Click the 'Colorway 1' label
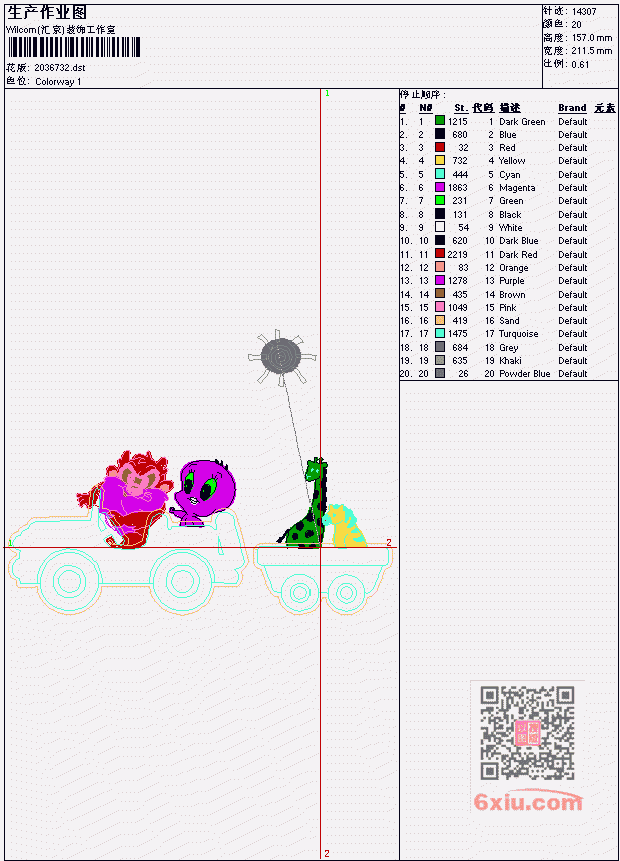620x861 pixels. tap(58, 82)
